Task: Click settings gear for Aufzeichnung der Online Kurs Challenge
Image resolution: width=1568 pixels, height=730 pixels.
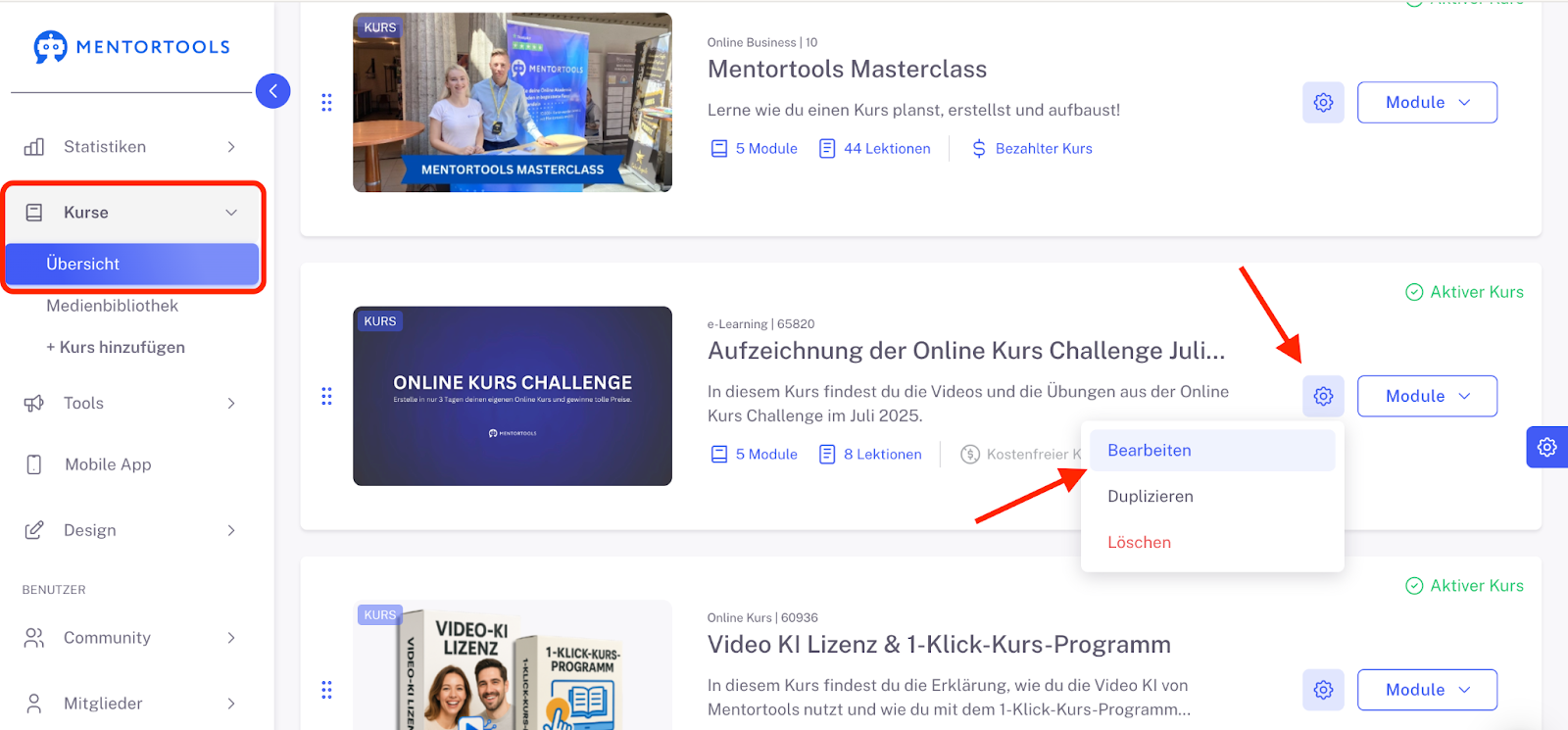Action: click(1323, 396)
